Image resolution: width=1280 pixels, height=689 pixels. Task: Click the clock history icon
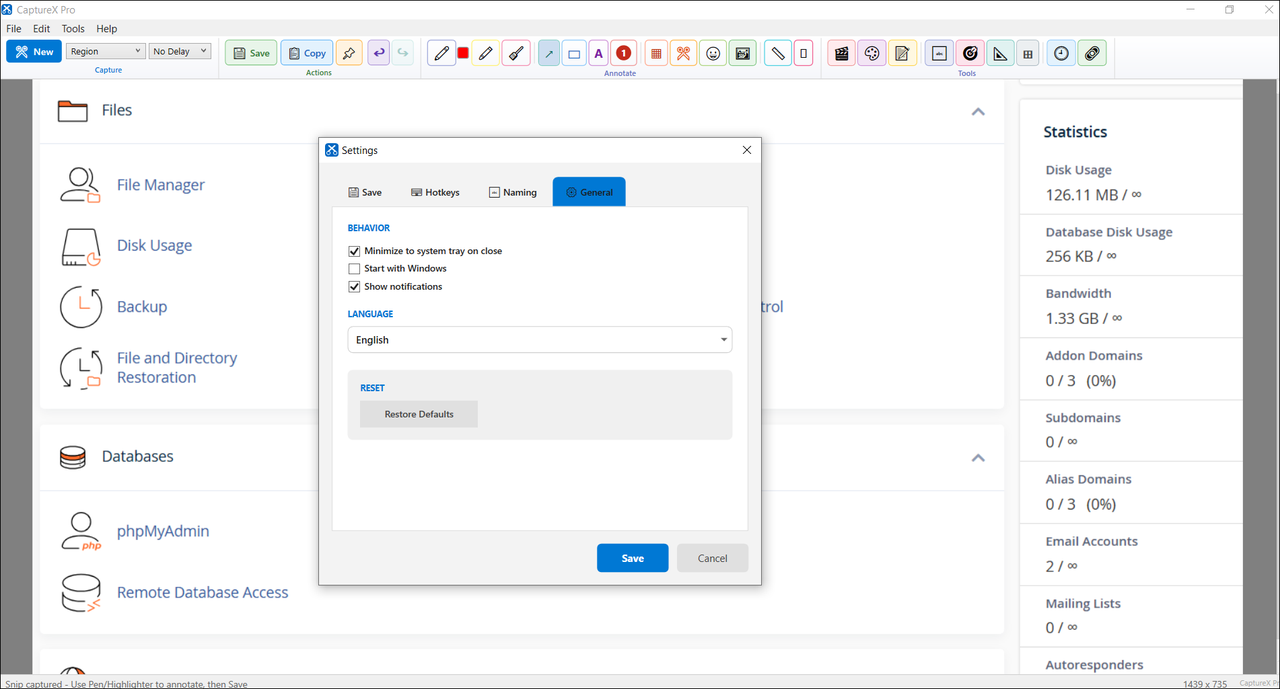click(x=1061, y=53)
